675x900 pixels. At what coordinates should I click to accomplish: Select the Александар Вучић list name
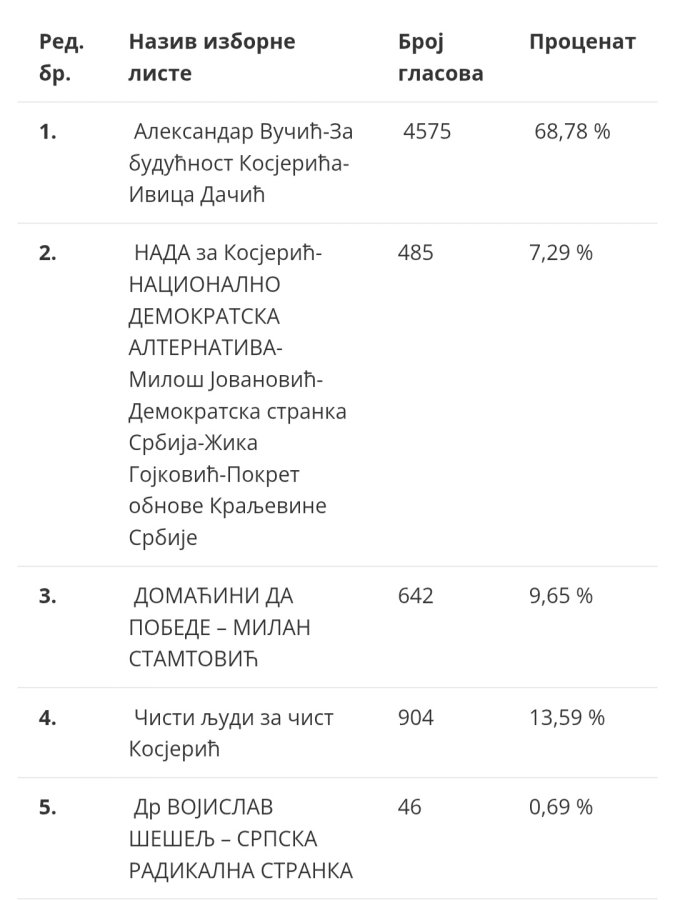pyautogui.click(x=240, y=163)
